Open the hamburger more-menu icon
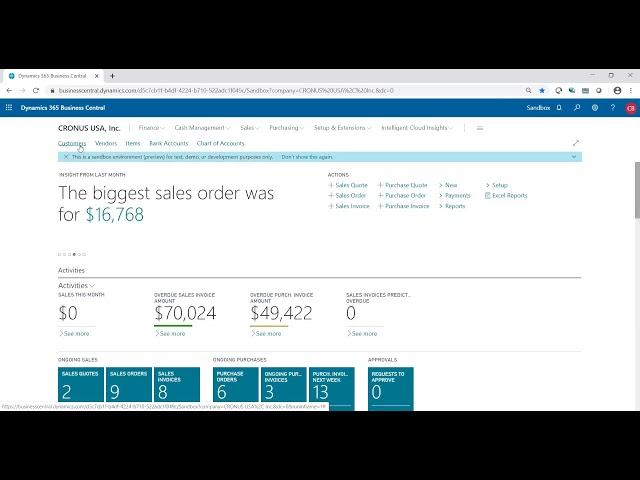This screenshot has height=480, width=640. [x=480, y=128]
